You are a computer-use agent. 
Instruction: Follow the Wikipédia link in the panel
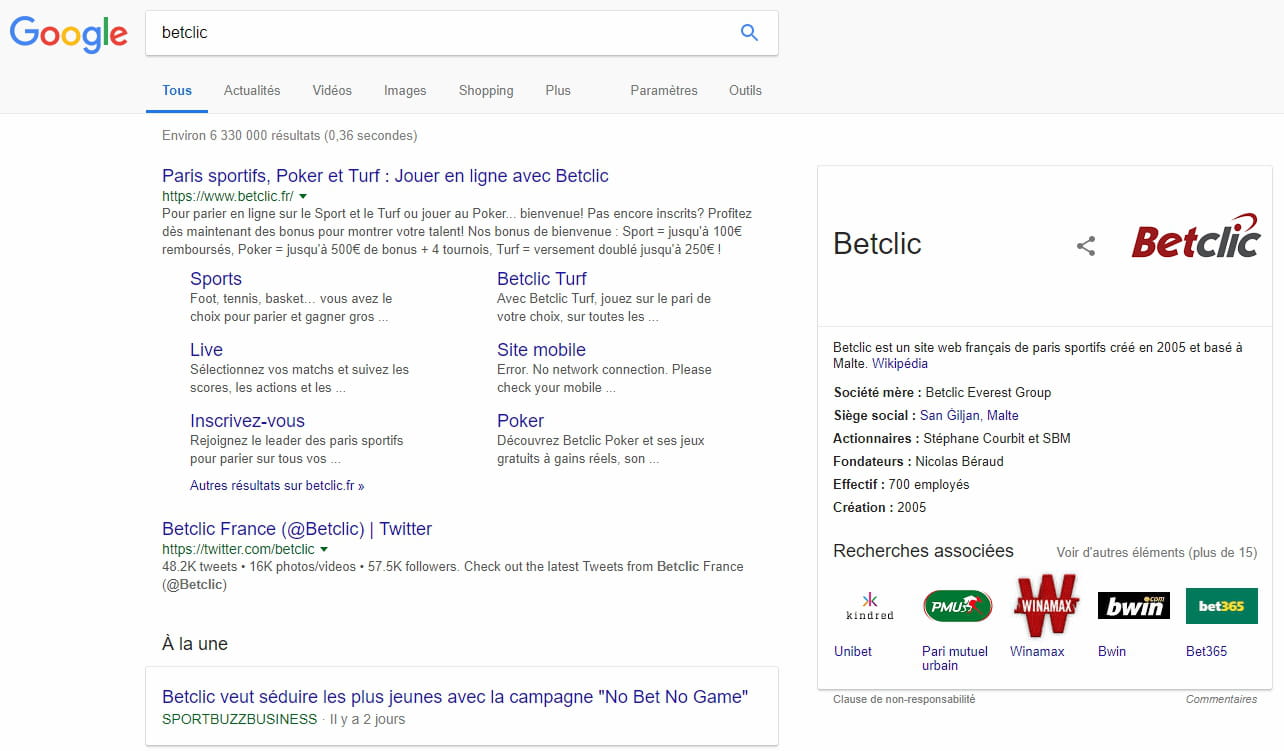[900, 364]
